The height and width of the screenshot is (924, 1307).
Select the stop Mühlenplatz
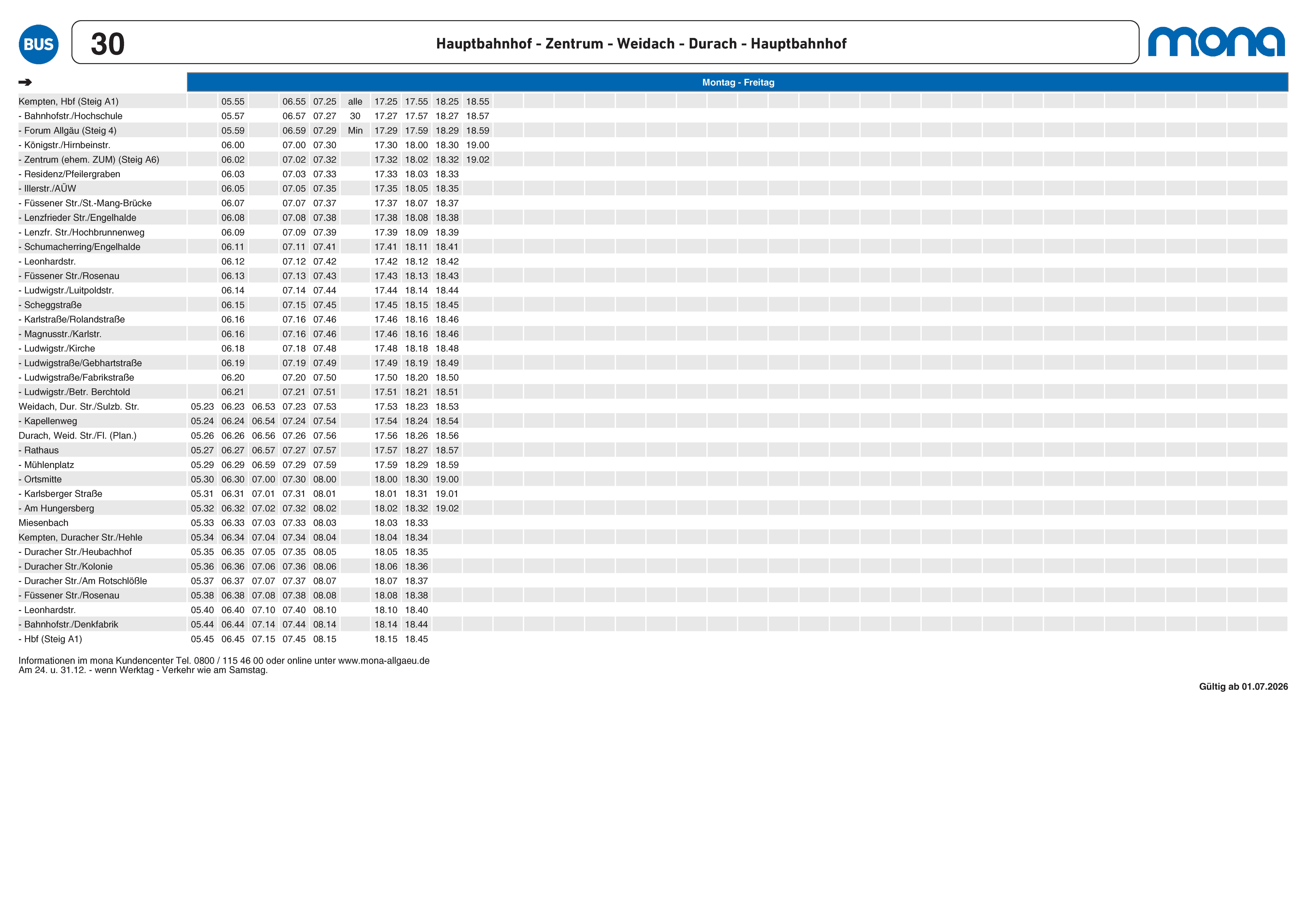[46, 465]
